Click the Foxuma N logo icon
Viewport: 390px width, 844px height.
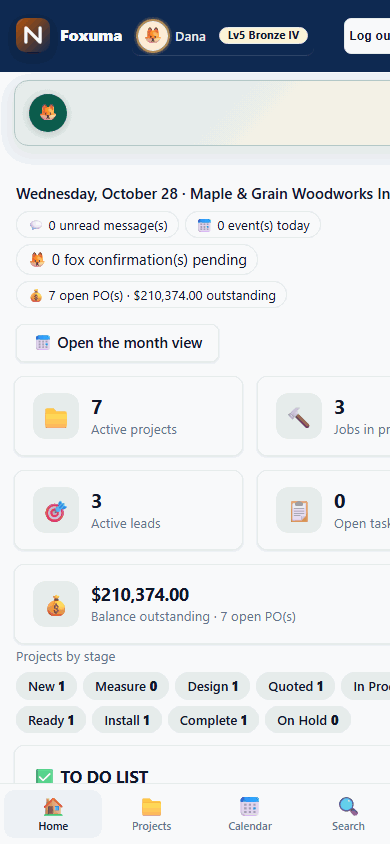33,36
